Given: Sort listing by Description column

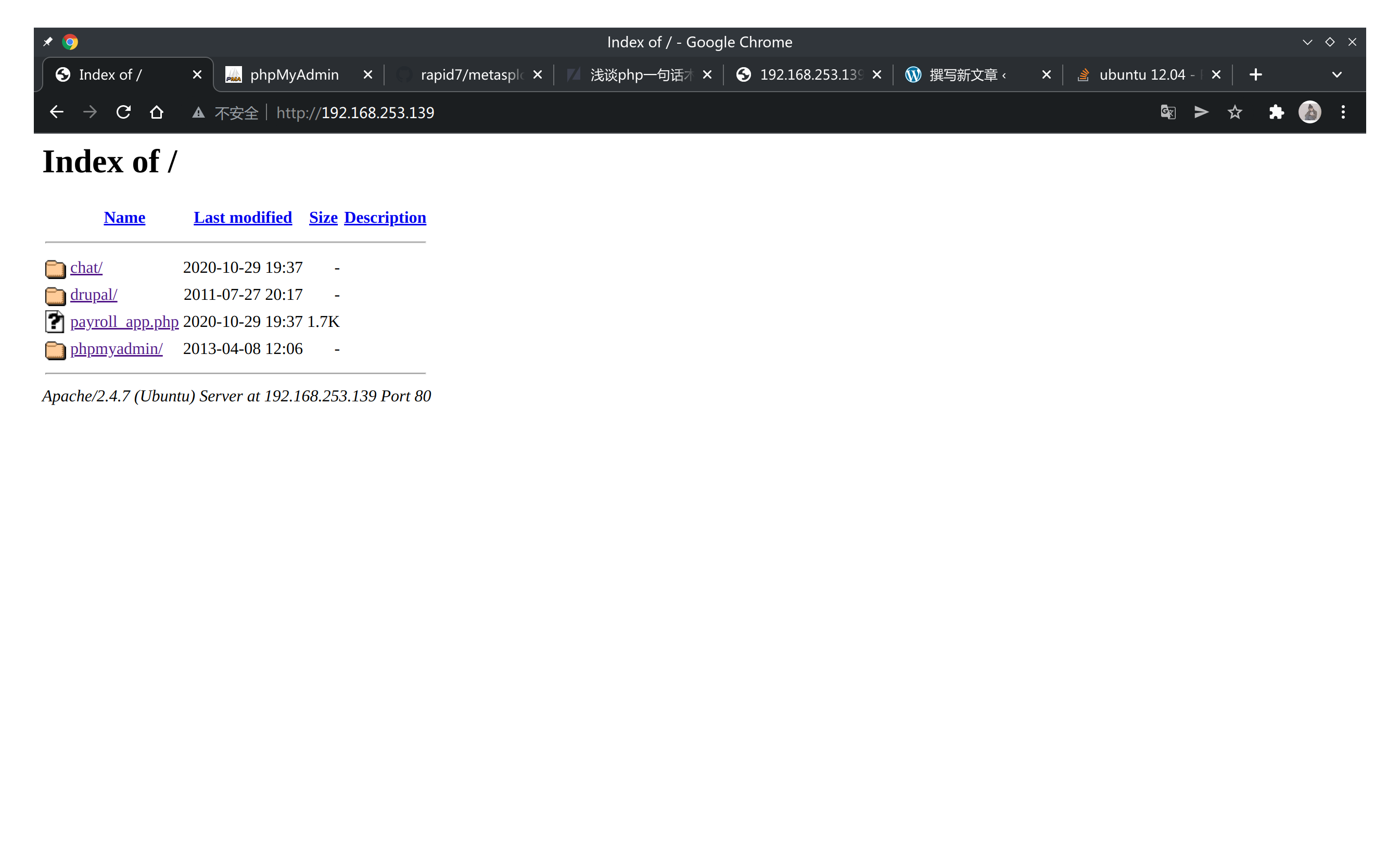Looking at the screenshot, I should coord(385,218).
